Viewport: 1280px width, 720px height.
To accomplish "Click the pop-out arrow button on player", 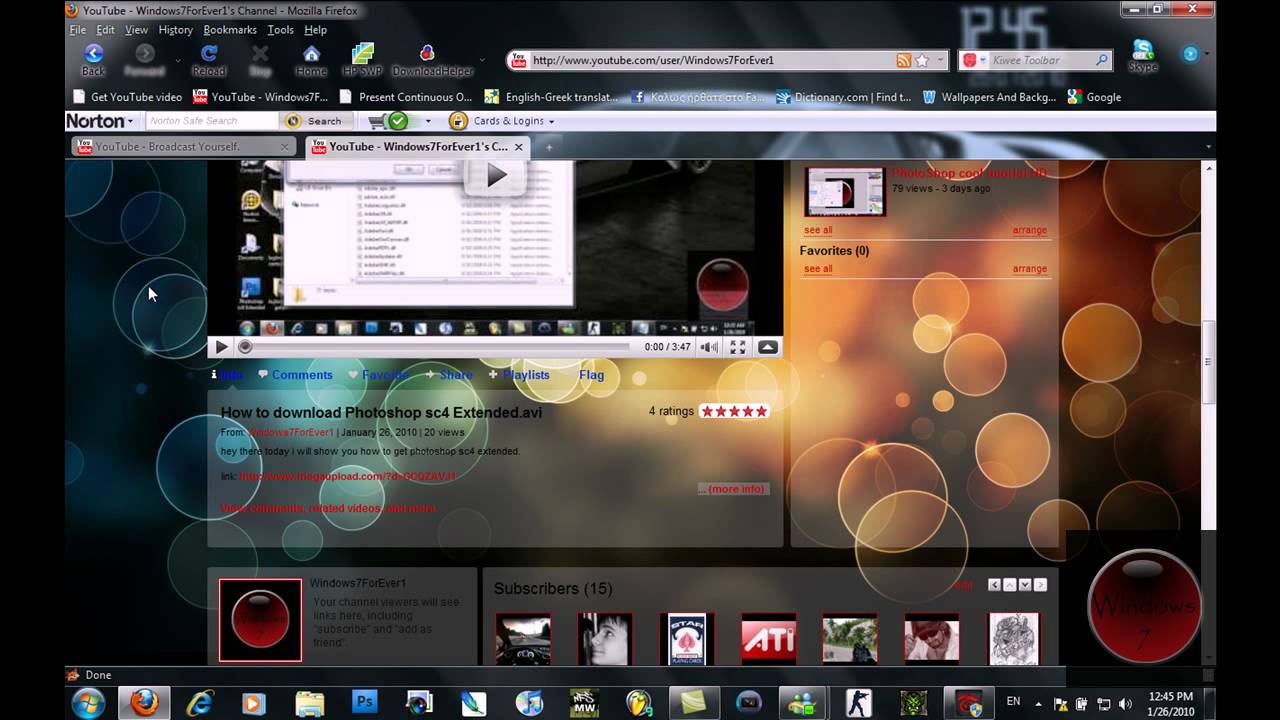I will [767, 347].
